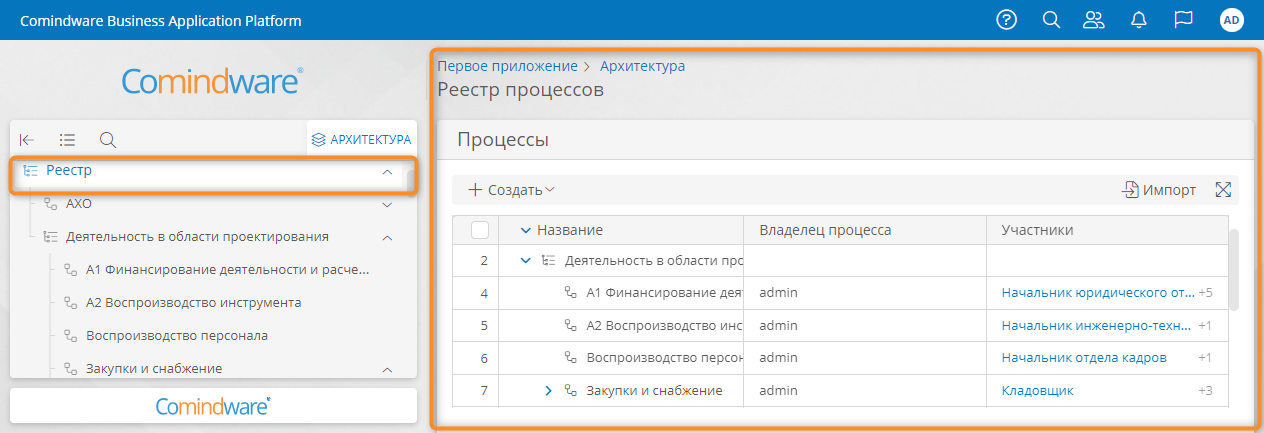Click А1 Финансирование row in table
The width and height of the screenshot is (1264, 433).
pyautogui.click(x=663, y=293)
